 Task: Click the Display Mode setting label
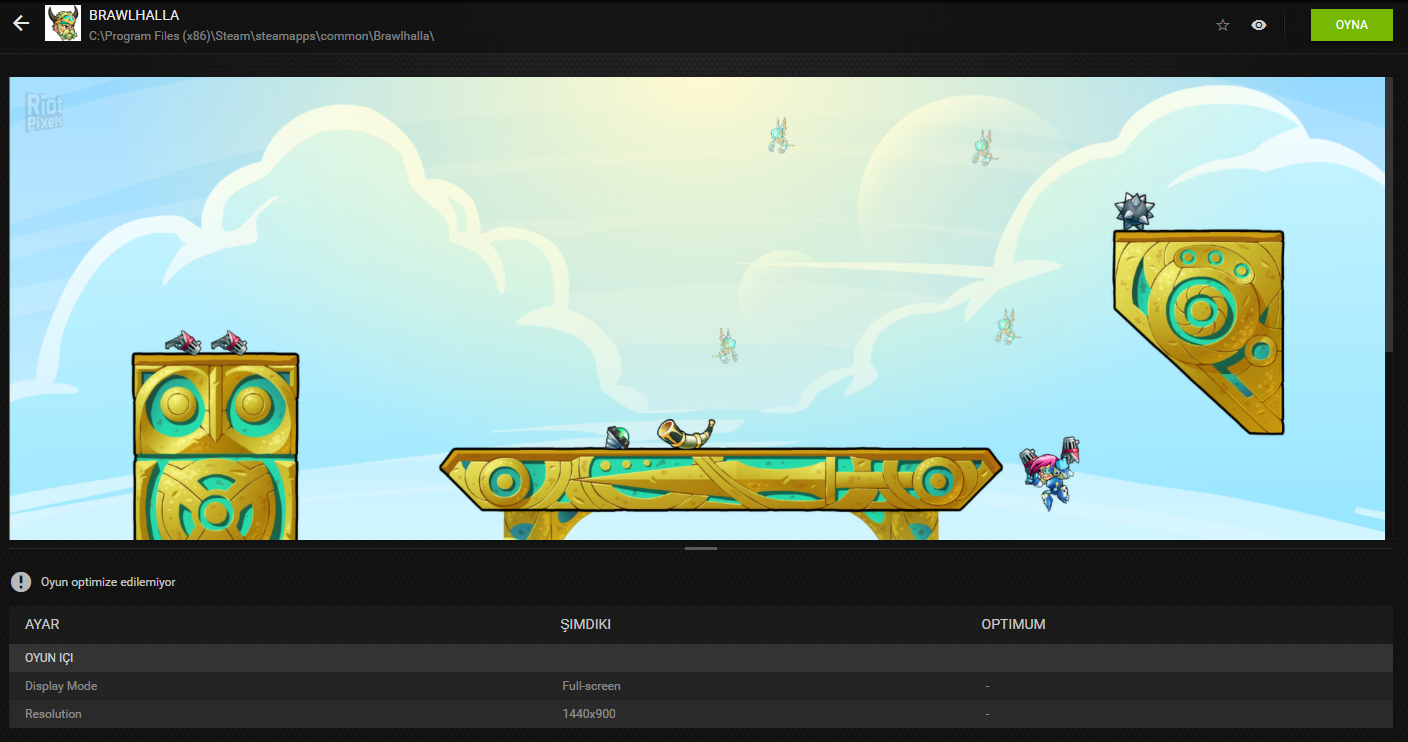coord(61,686)
